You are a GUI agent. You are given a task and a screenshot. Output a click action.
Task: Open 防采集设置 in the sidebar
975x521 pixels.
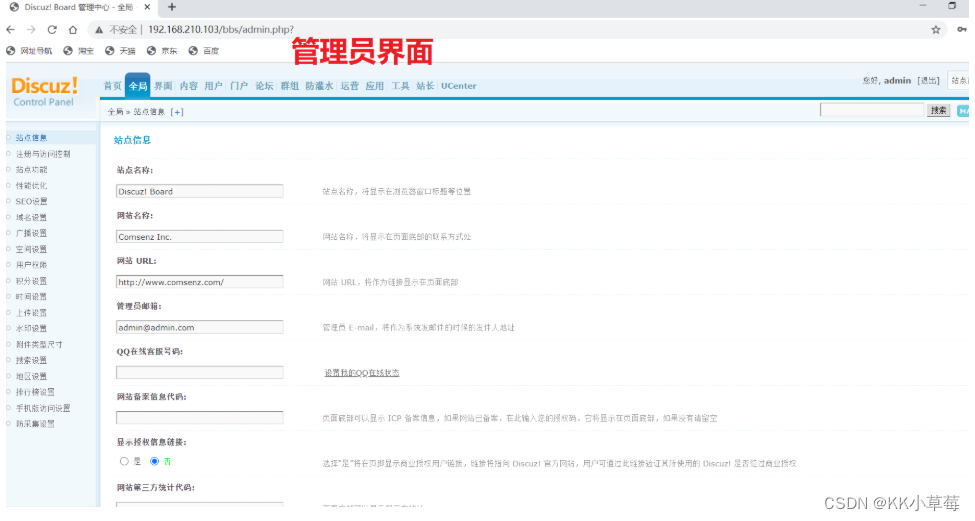[35, 423]
